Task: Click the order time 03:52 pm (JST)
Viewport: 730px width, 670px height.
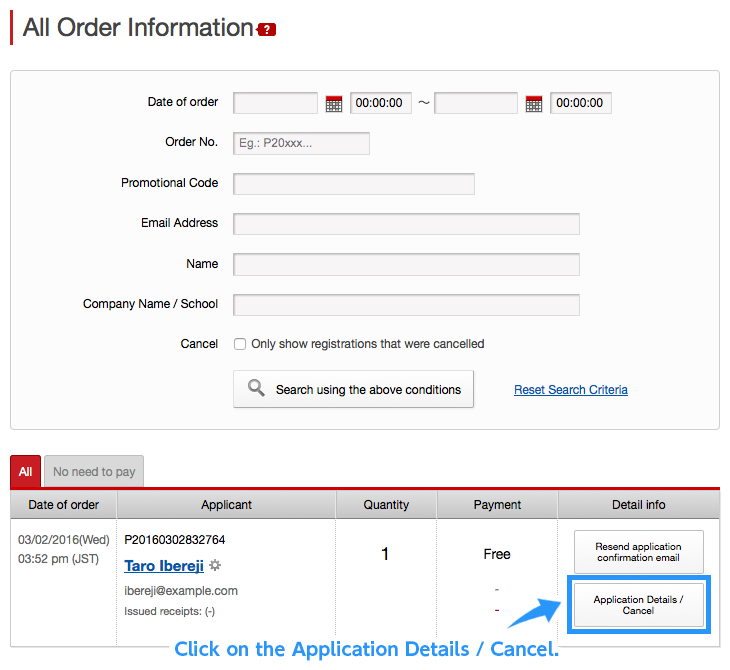Action: (x=59, y=559)
